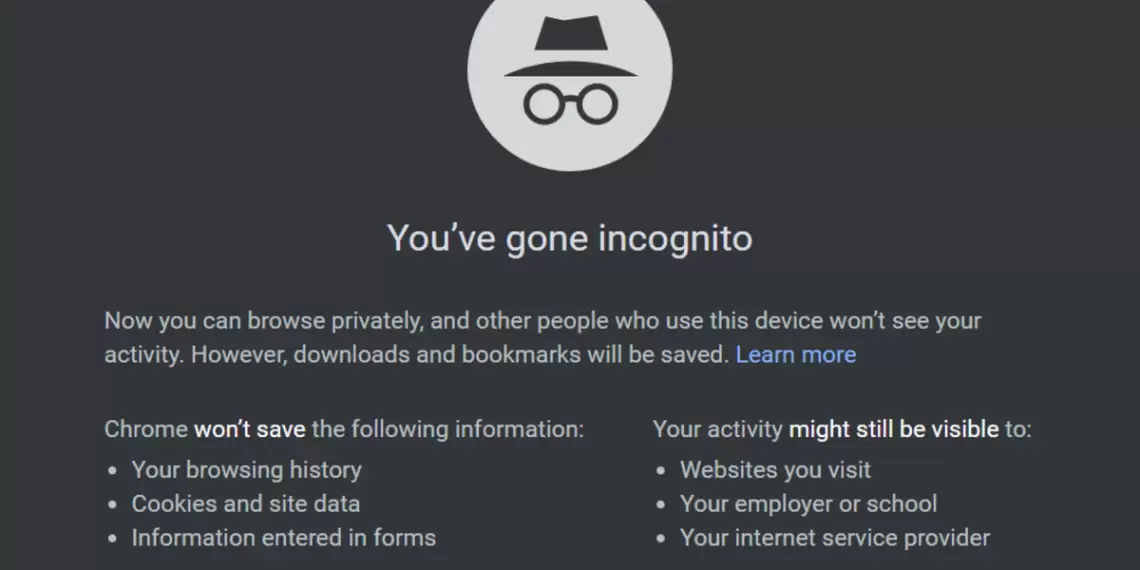Open the Learn more link
This screenshot has width=1140, height=570.
795,355
